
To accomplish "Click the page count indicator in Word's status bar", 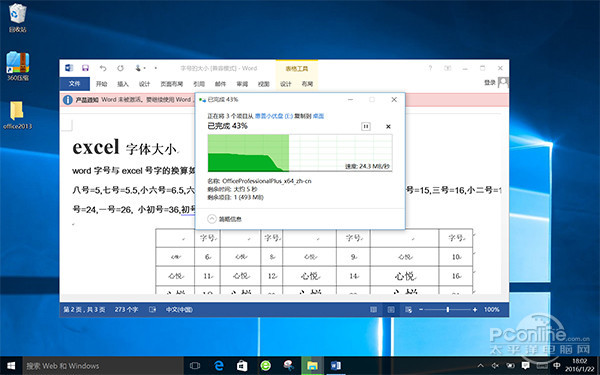I will coord(84,310).
